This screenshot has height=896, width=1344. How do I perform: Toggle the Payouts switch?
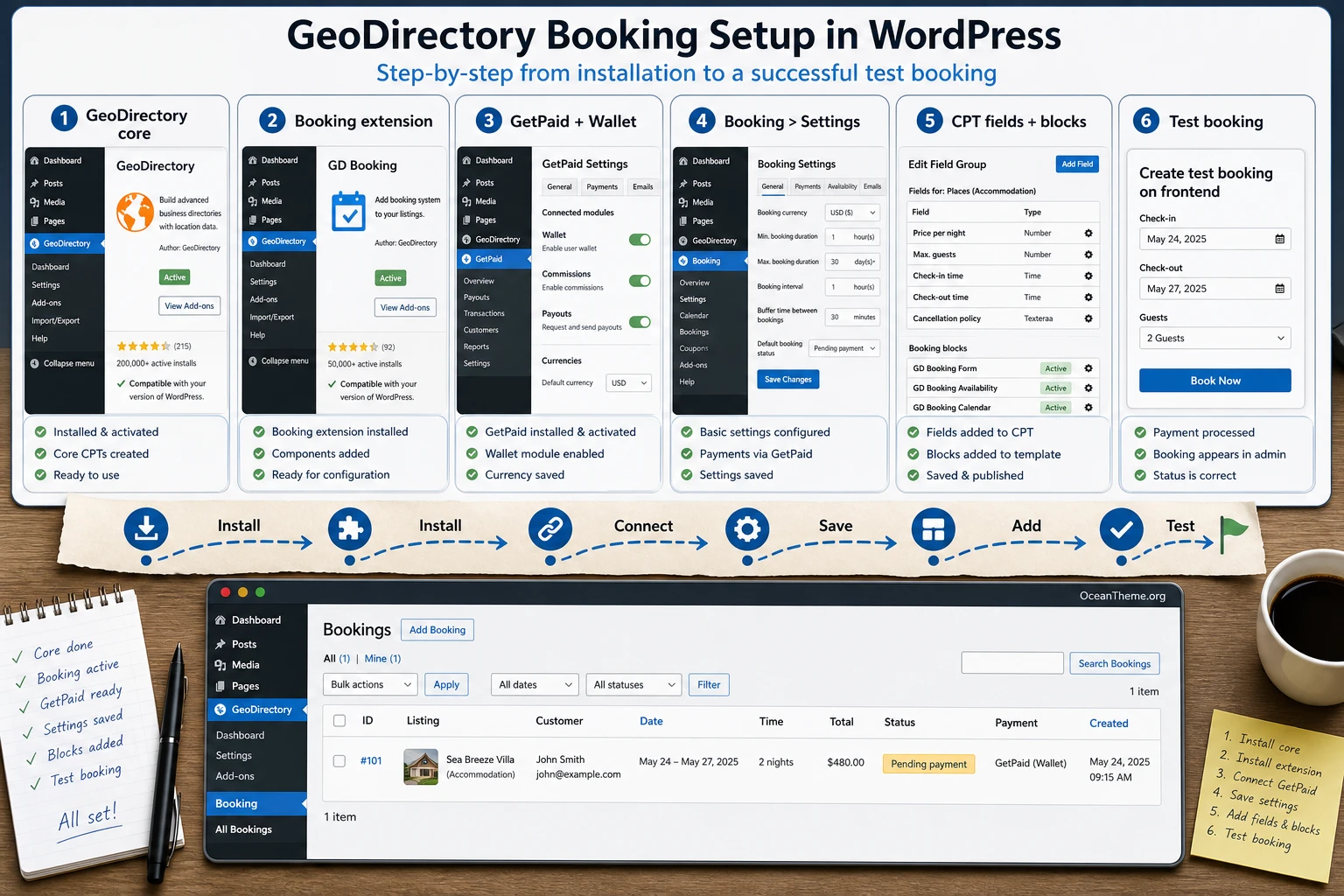pos(640,322)
